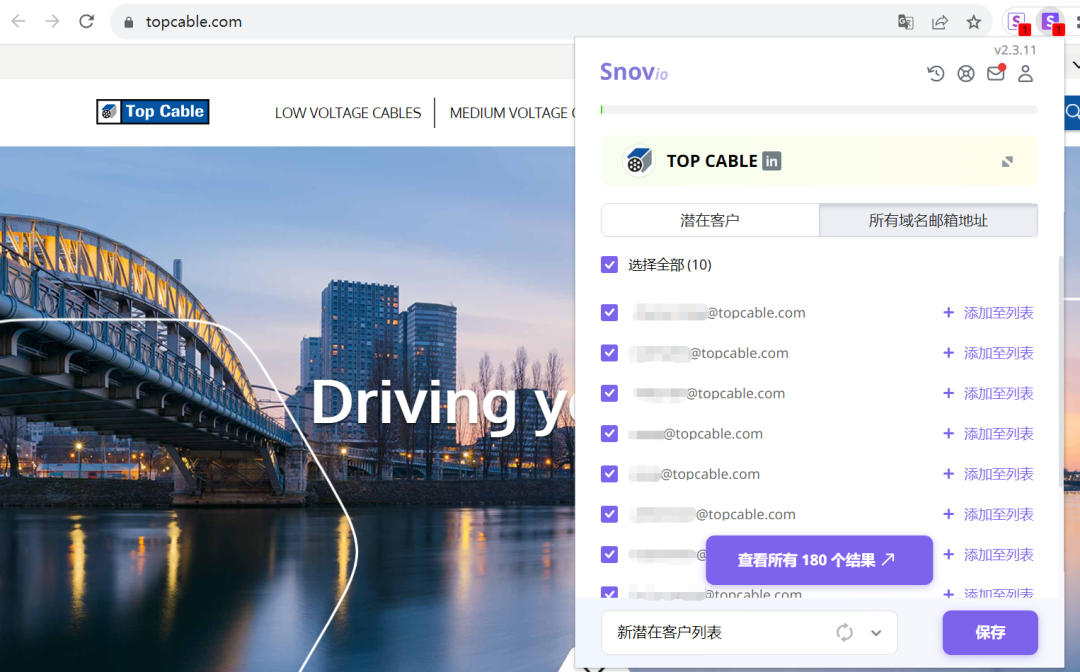Image resolution: width=1080 pixels, height=672 pixels.
Task: Open Snov.io search history clock icon
Action: pyautogui.click(x=935, y=73)
